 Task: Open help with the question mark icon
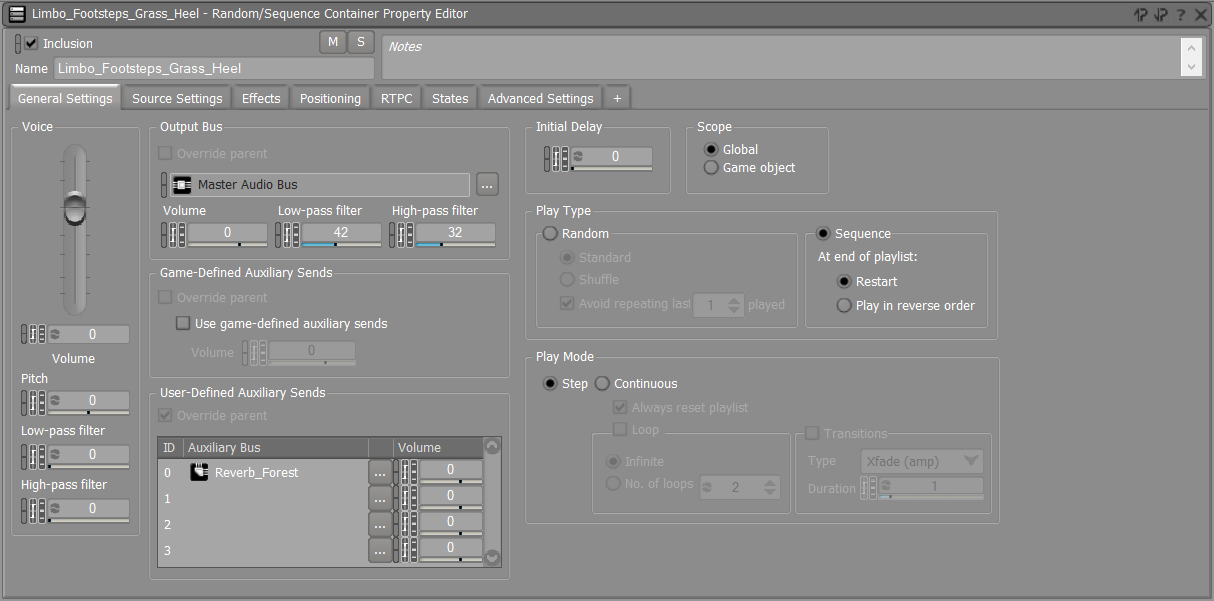[x=1181, y=15]
